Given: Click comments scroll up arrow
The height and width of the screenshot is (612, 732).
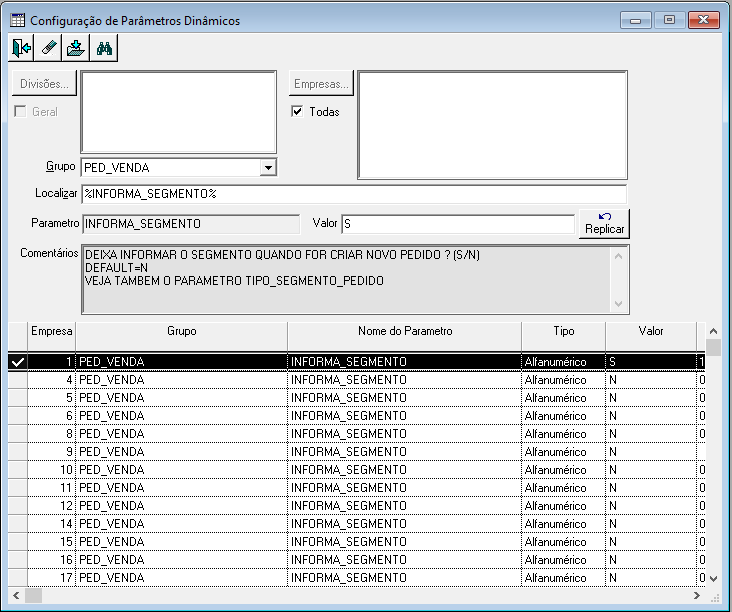Looking at the screenshot, I should (x=619, y=256).
